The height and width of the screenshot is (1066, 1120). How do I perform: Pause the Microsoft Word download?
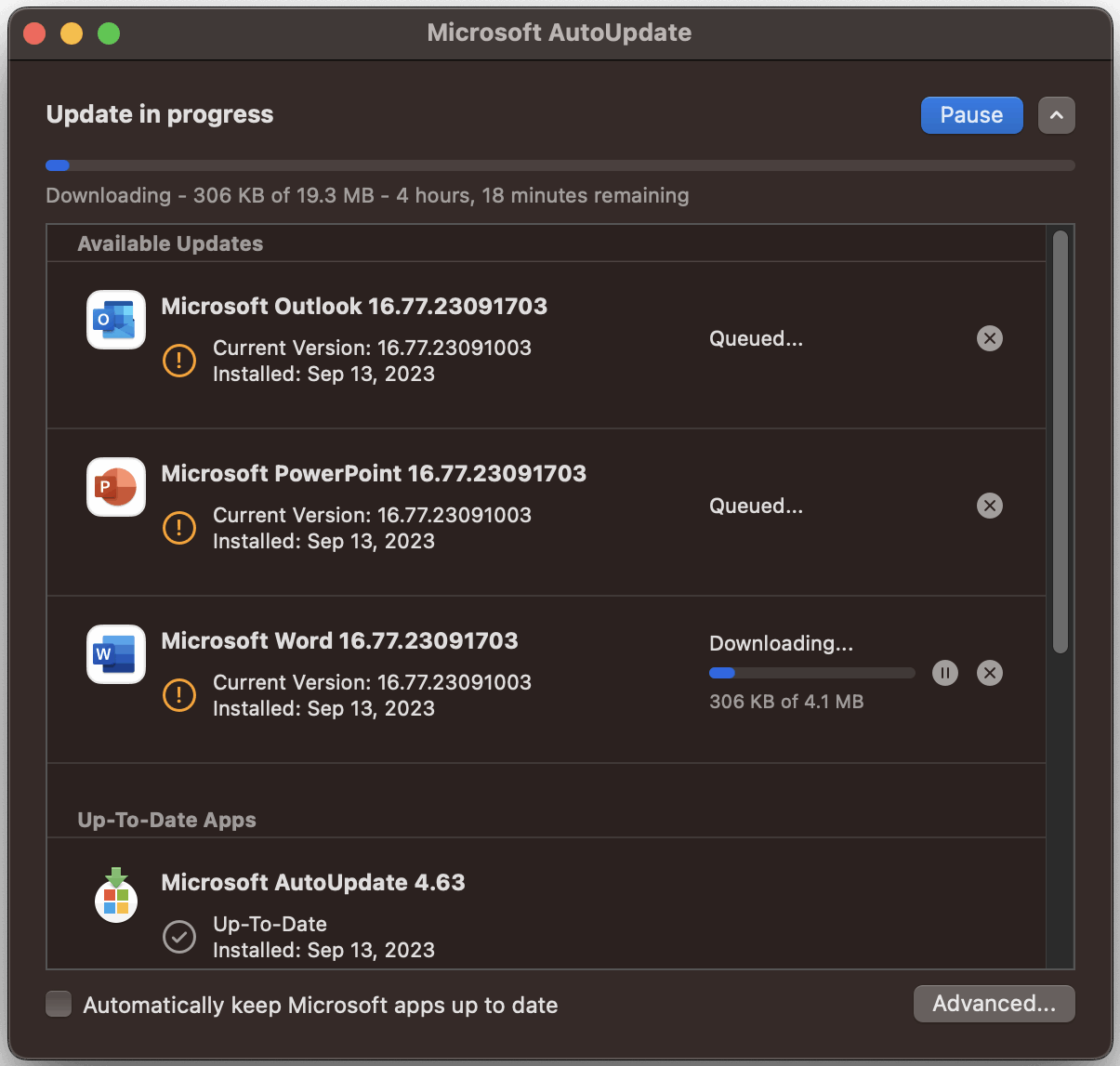pos(945,672)
